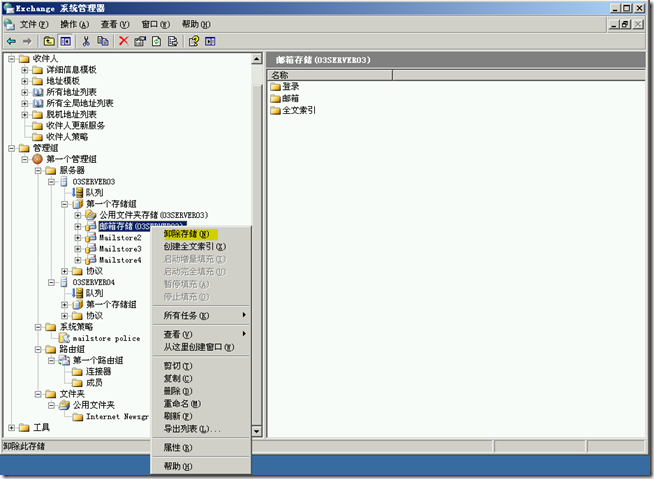Click the 03SERVER04 server icon
The width and height of the screenshot is (654, 479).
[64, 282]
